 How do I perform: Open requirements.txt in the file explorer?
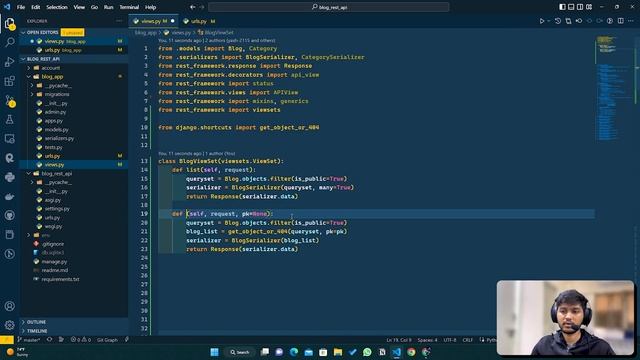[x=60, y=279]
